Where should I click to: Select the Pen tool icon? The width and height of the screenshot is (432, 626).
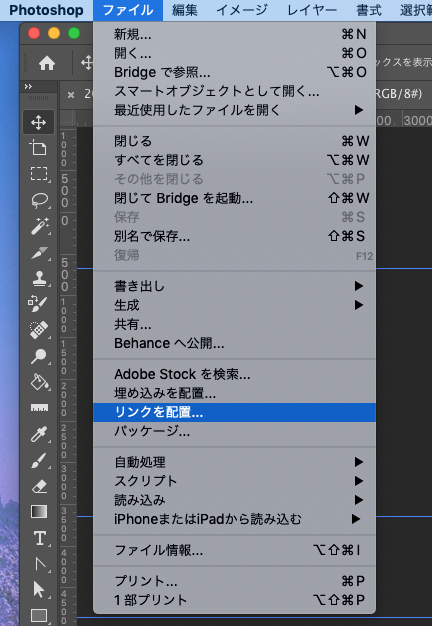pyautogui.click(x=40, y=564)
